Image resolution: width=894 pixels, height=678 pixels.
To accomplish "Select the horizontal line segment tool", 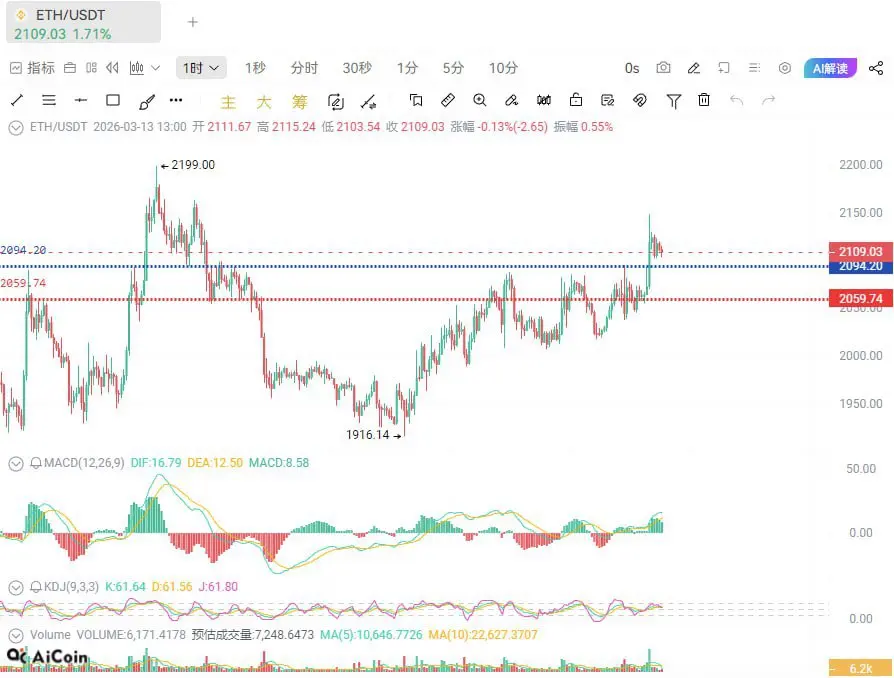I will pyautogui.click(x=81, y=101).
